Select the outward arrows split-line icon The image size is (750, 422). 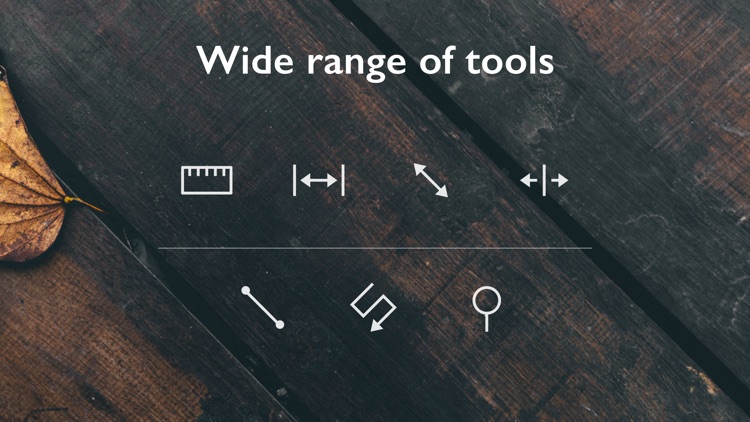pyautogui.click(x=544, y=180)
